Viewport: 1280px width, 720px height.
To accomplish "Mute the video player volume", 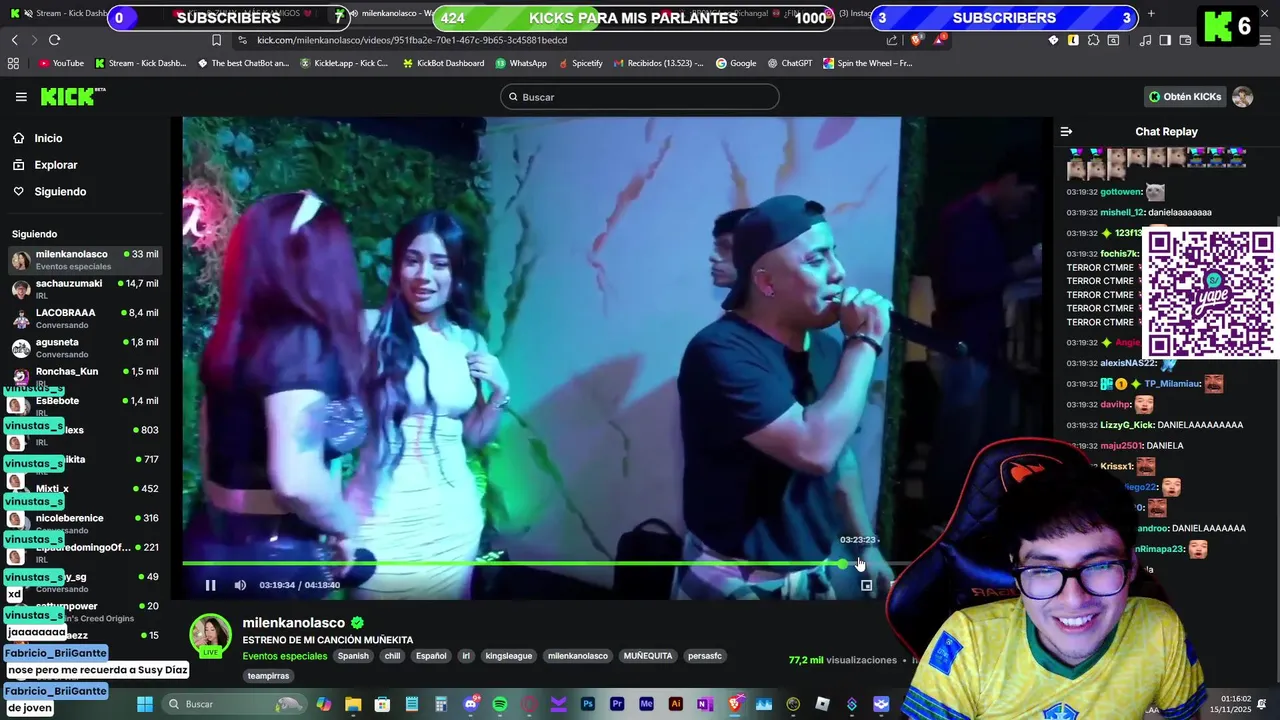I will (x=240, y=585).
